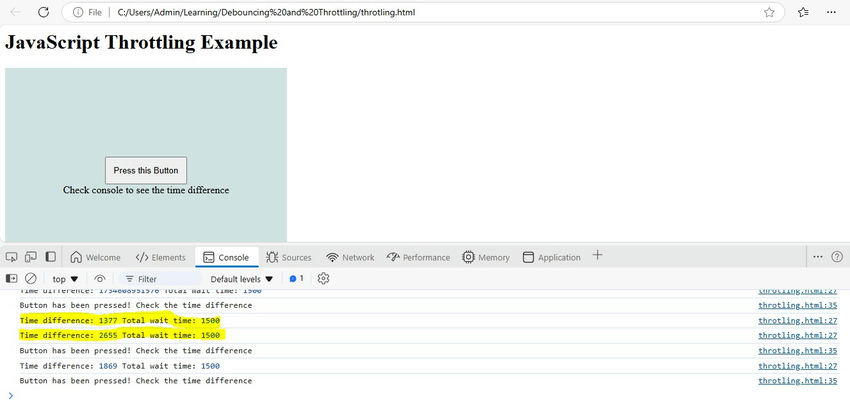The image size is (850, 414).
Task: Open the Sources tab
Action: point(288,257)
